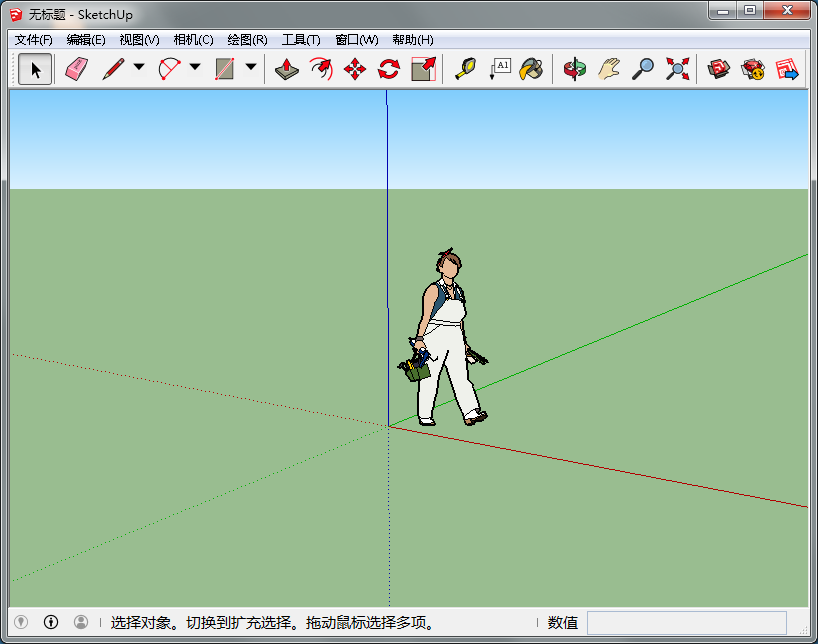Choose the Move tool
Screen dimensions: 818x644
click(355, 69)
